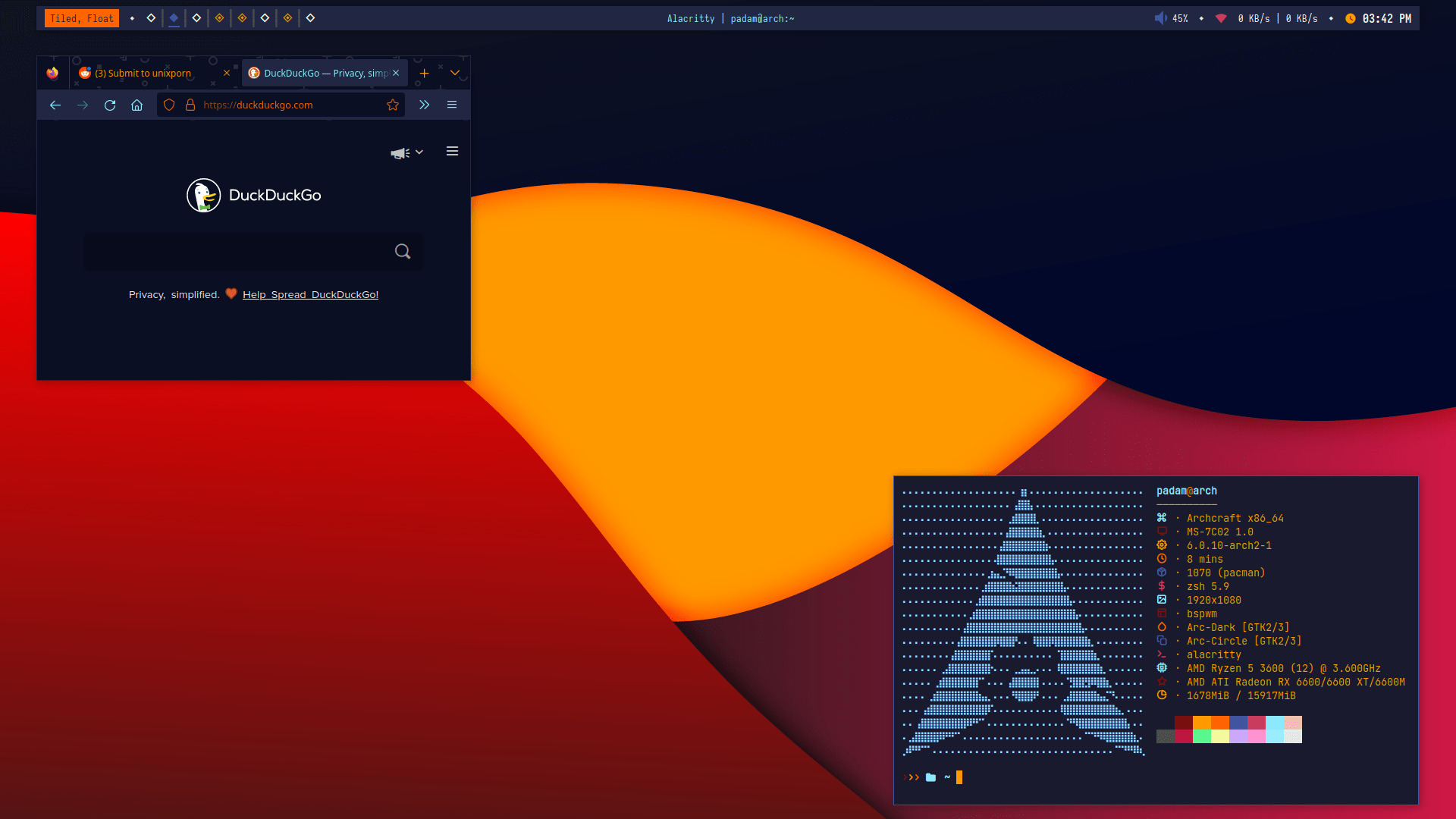Click the Help Spread DuckDuckGo! link

[311, 294]
